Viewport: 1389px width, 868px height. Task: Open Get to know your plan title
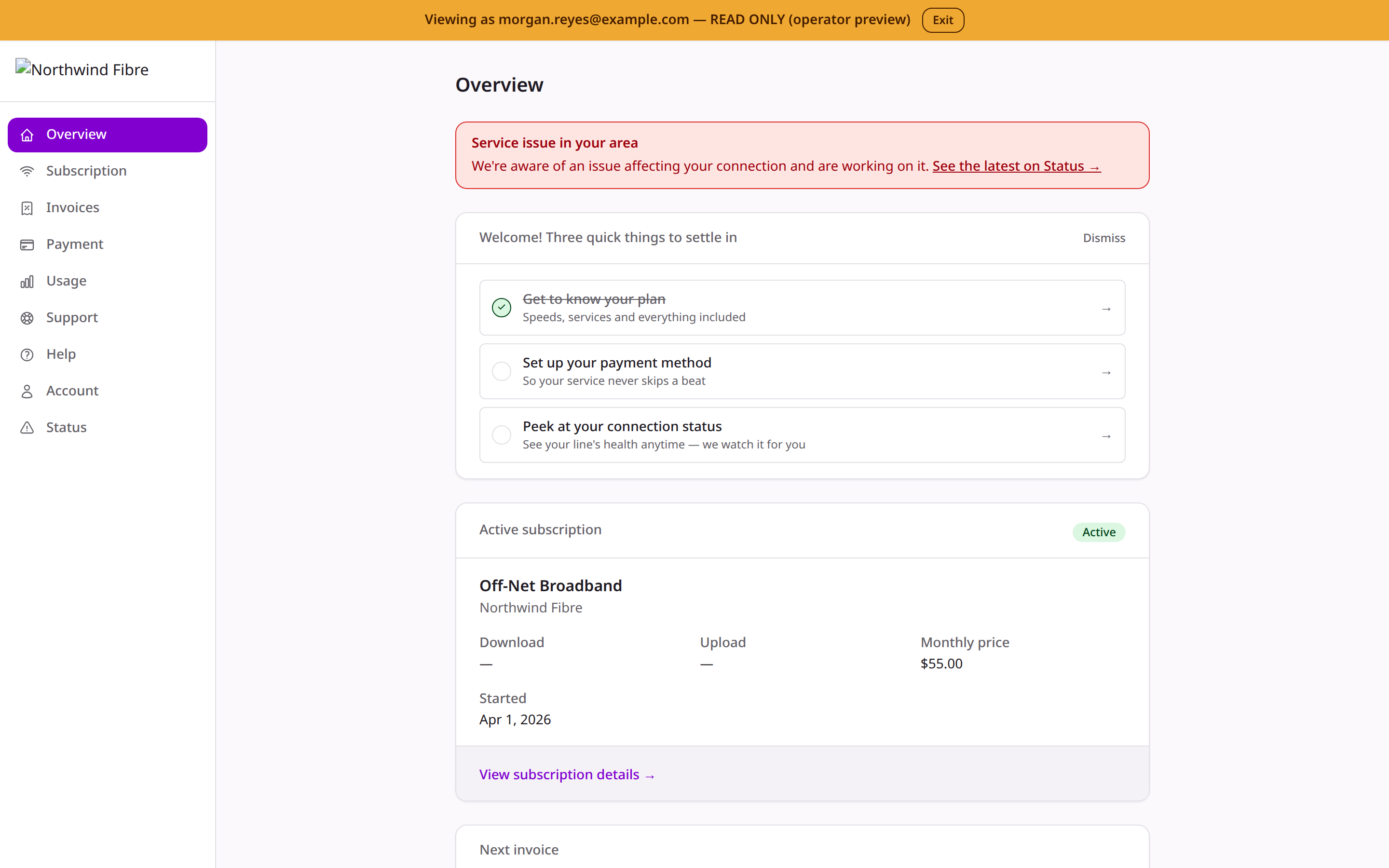[x=594, y=299]
